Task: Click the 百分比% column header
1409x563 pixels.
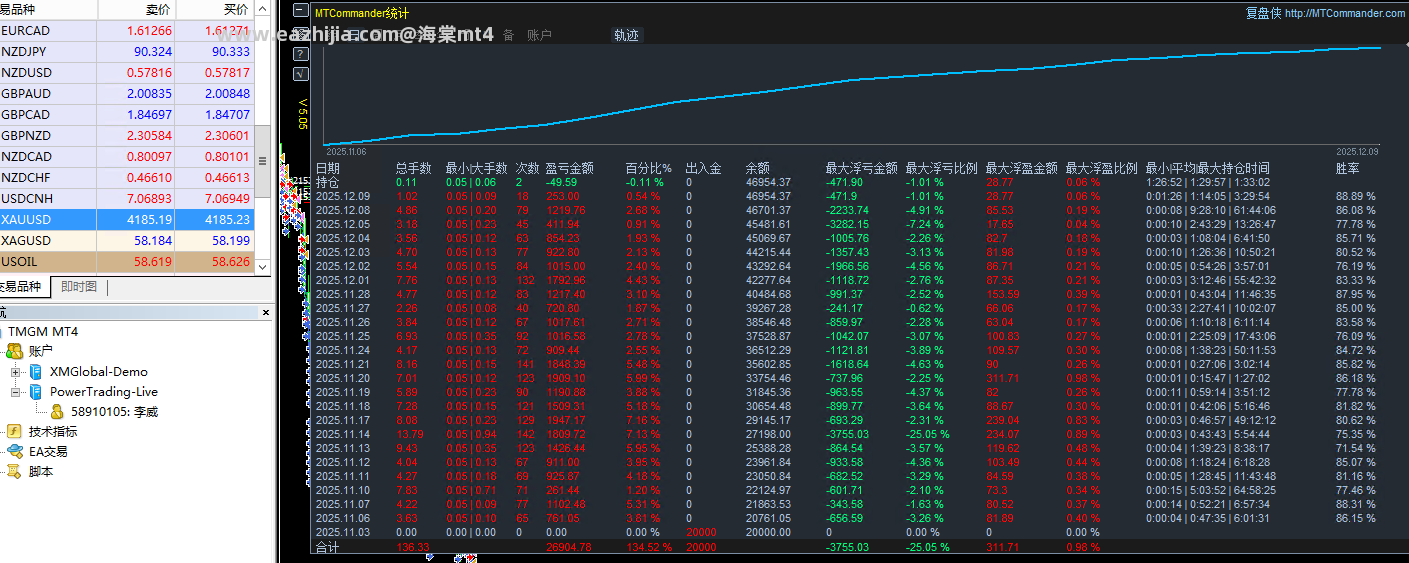Action: tap(649, 168)
